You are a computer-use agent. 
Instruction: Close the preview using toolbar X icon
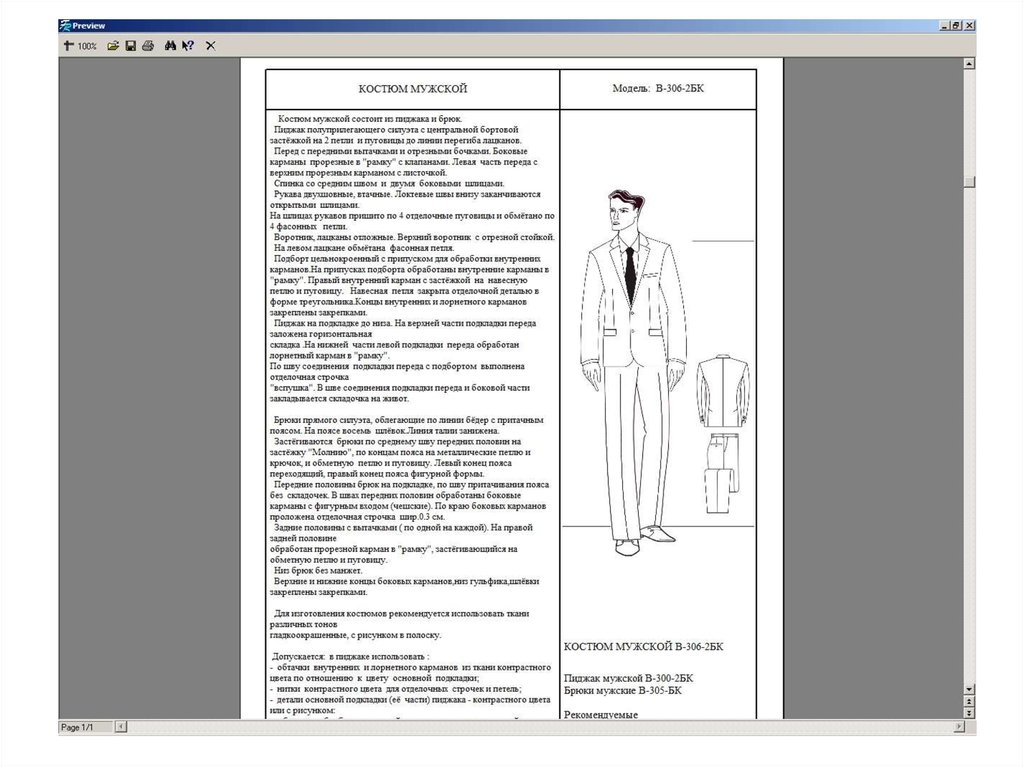(210, 46)
